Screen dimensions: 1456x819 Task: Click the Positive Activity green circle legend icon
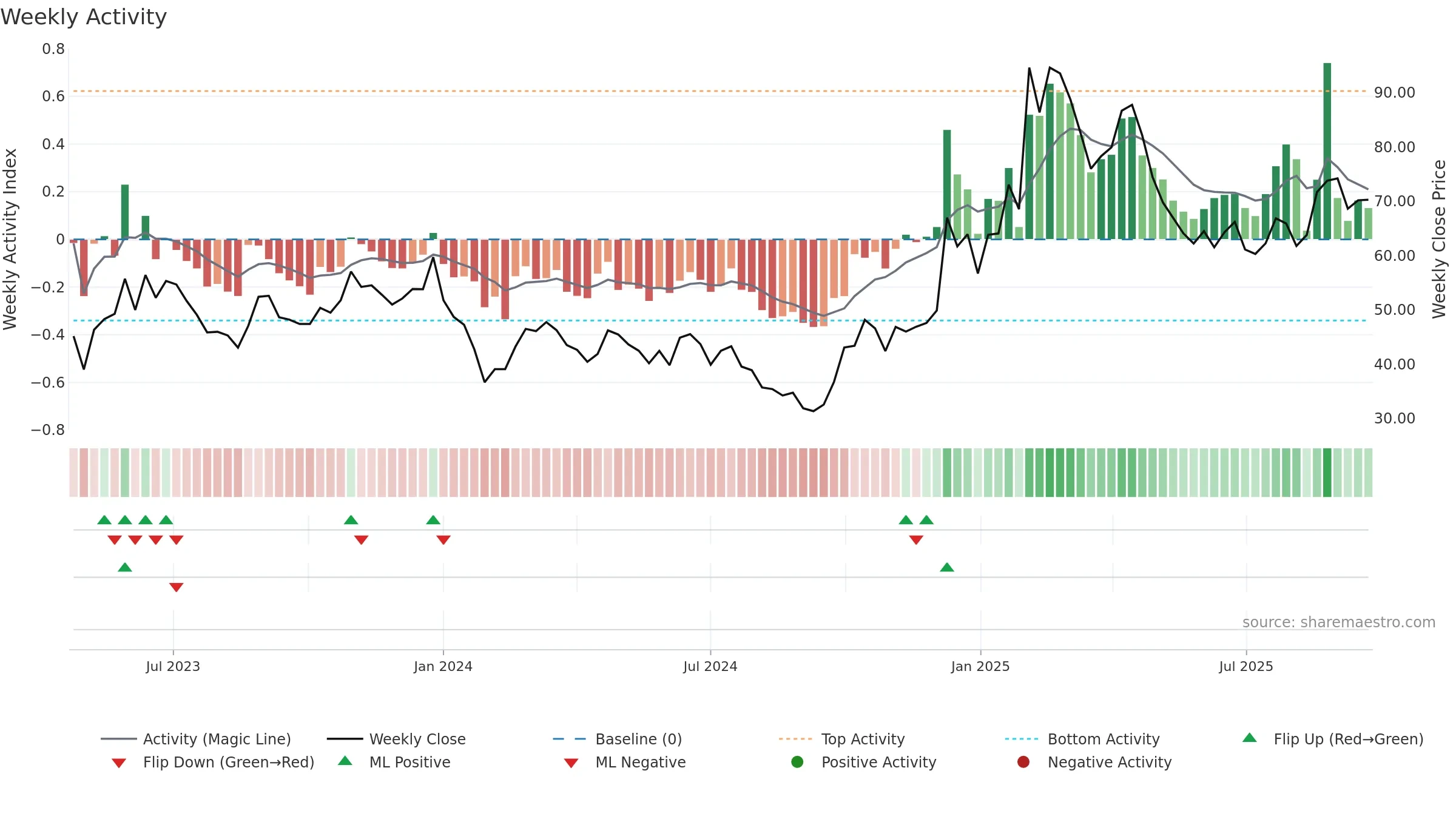point(798,761)
